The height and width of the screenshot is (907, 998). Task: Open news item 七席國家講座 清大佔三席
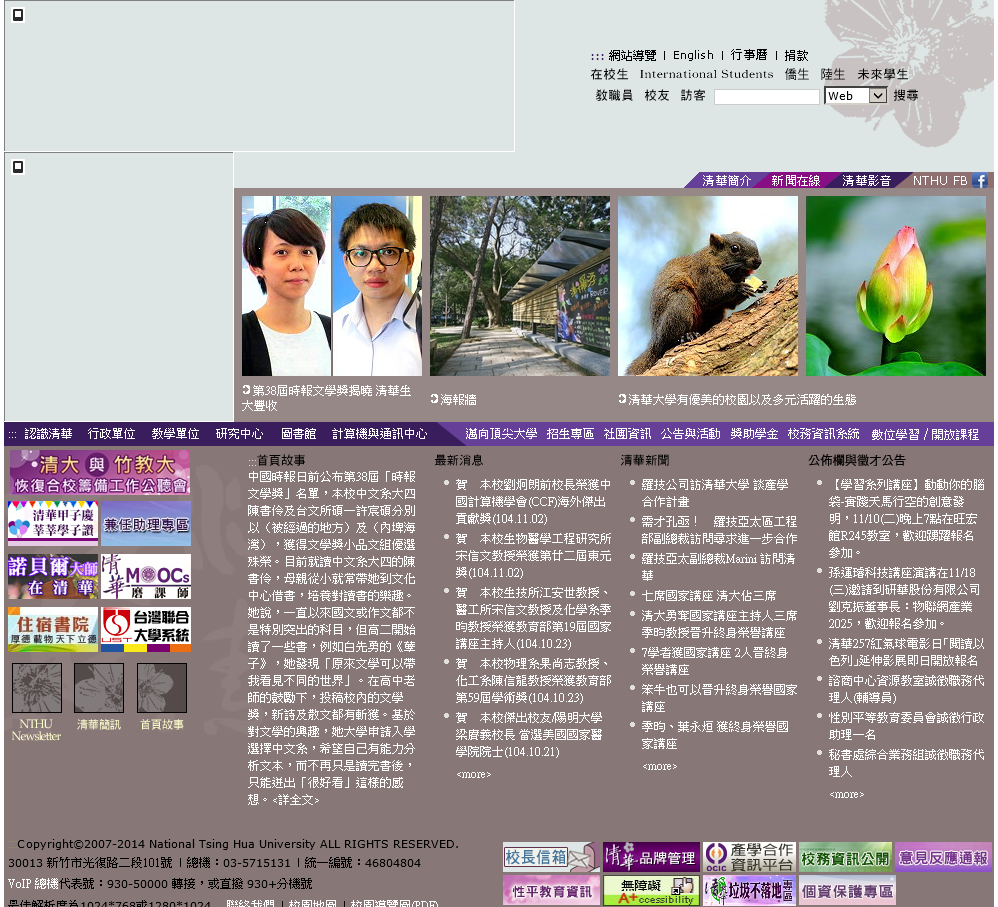click(x=709, y=596)
